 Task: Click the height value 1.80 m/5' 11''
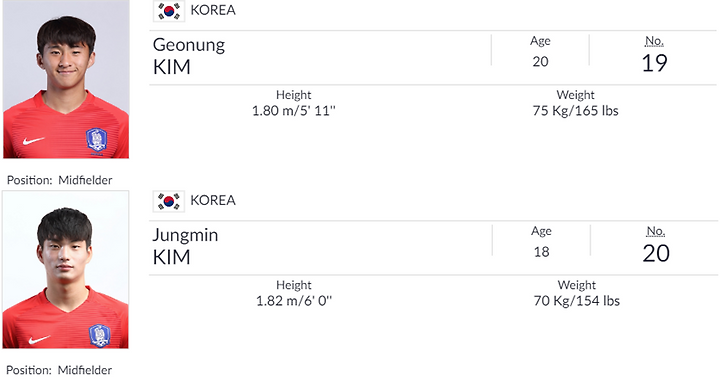pyautogui.click(x=294, y=111)
